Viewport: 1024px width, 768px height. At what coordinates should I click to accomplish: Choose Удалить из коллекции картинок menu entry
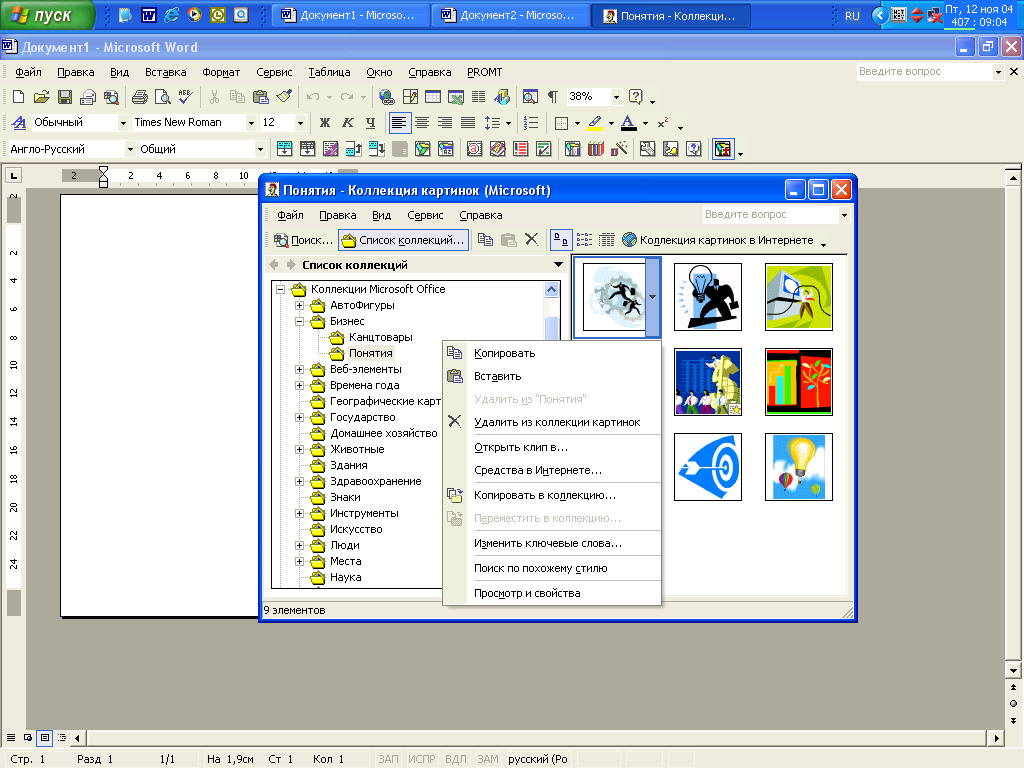tap(552, 423)
